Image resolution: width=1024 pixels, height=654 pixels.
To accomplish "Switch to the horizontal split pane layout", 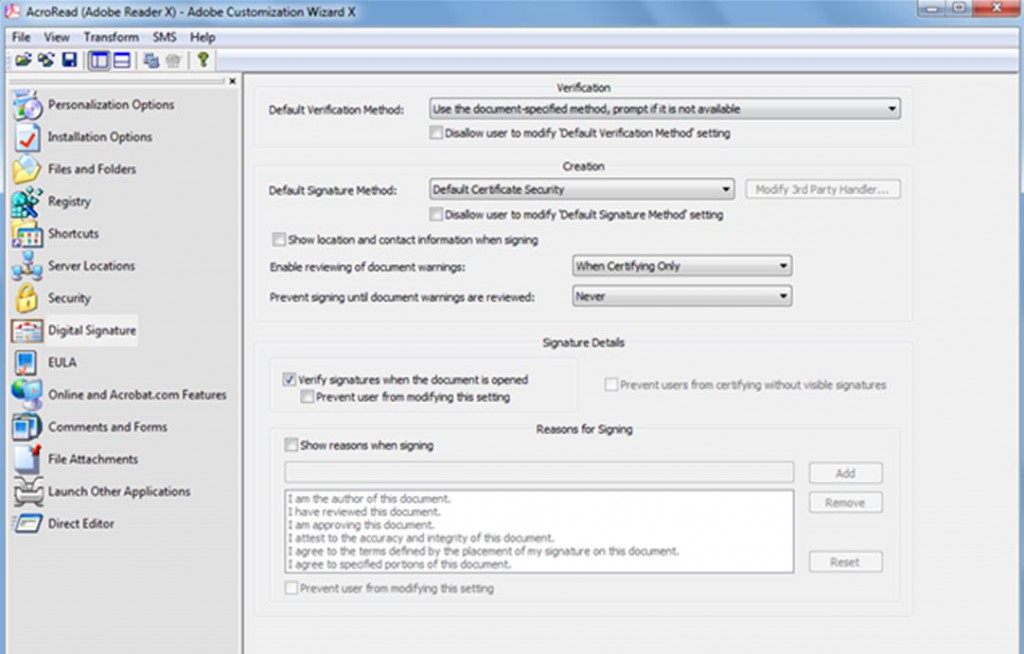I will pos(121,60).
